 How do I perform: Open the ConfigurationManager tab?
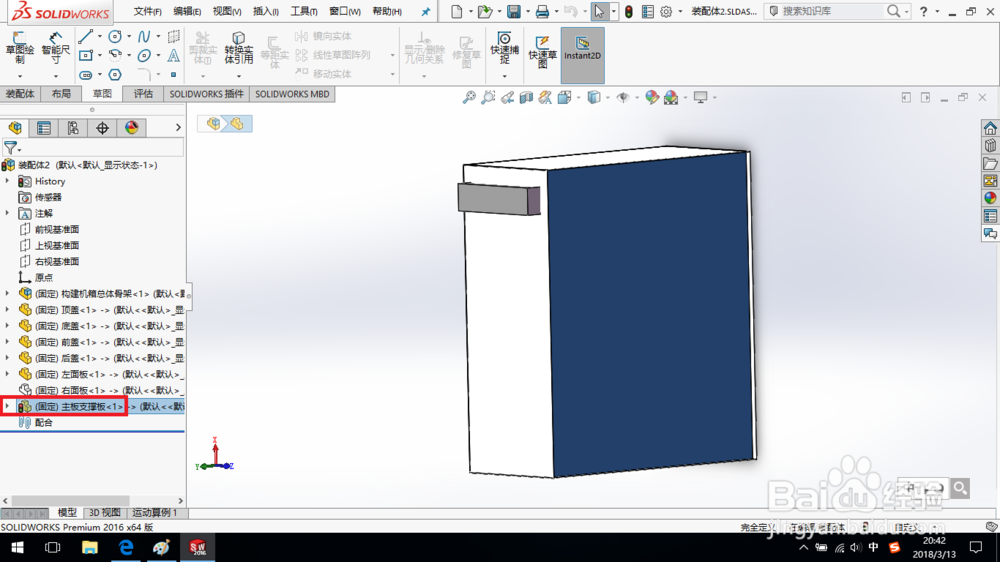tap(73, 128)
